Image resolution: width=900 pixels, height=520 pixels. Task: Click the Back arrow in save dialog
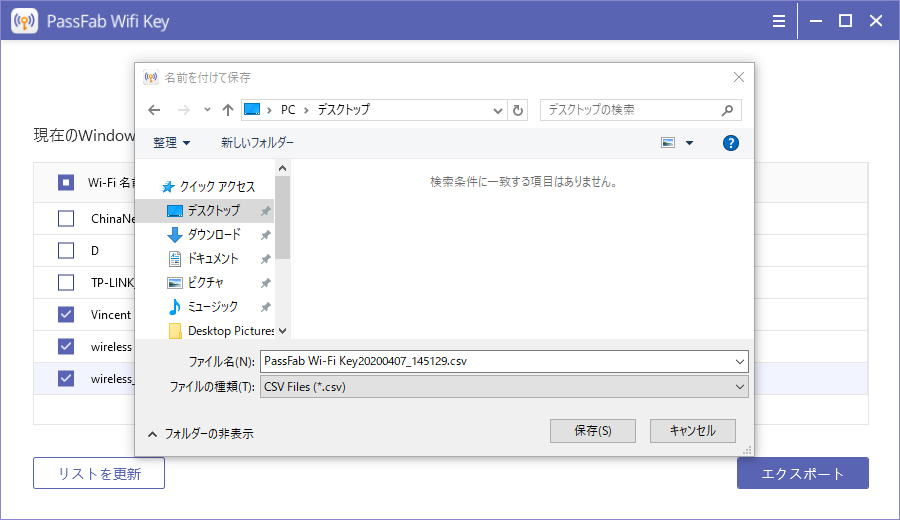[x=153, y=110]
